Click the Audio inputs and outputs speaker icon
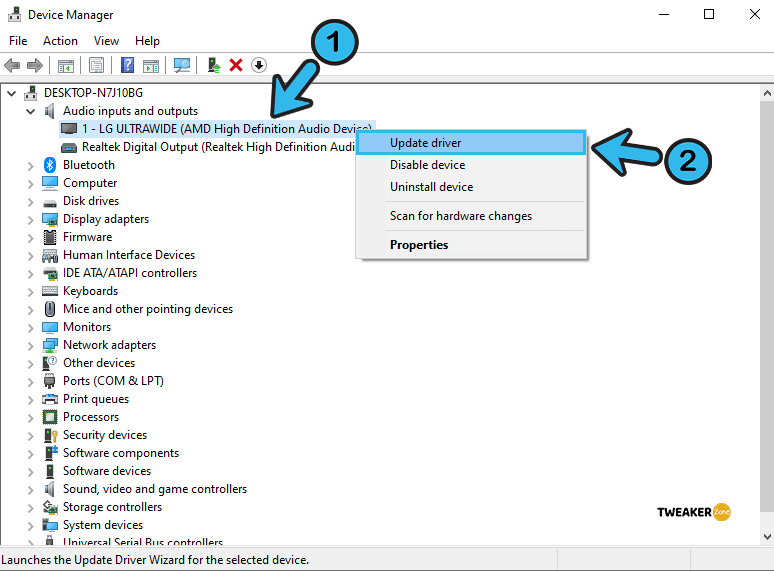This screenshot has height=571, width=774. 49,111
